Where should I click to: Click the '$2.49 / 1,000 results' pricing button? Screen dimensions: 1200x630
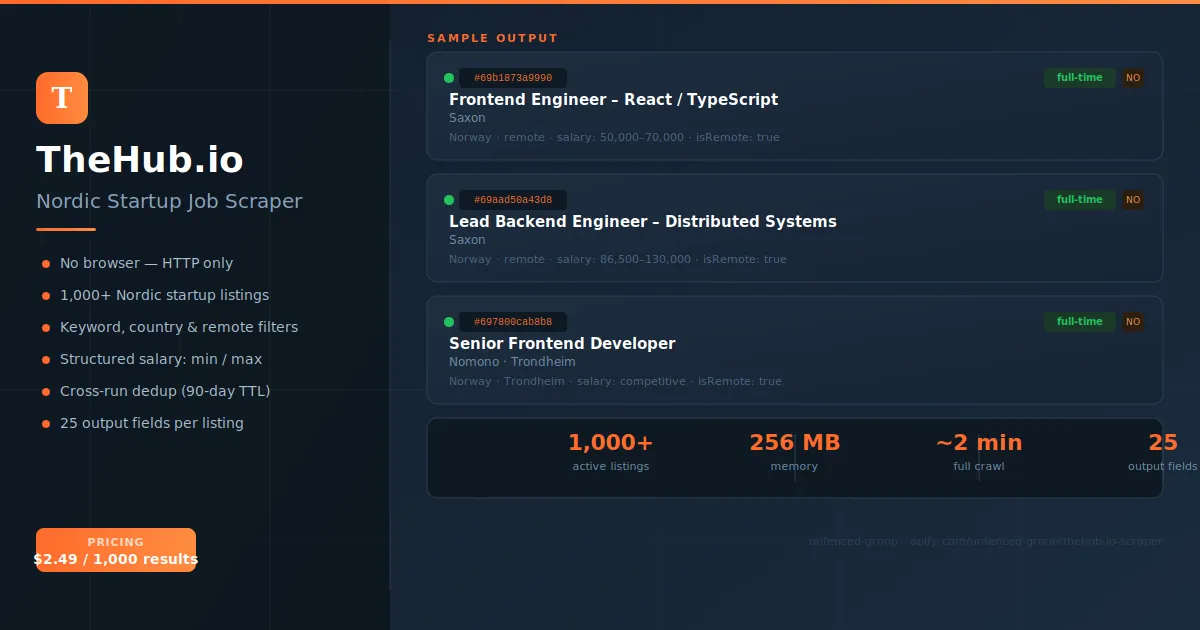[x=115, y=558]
